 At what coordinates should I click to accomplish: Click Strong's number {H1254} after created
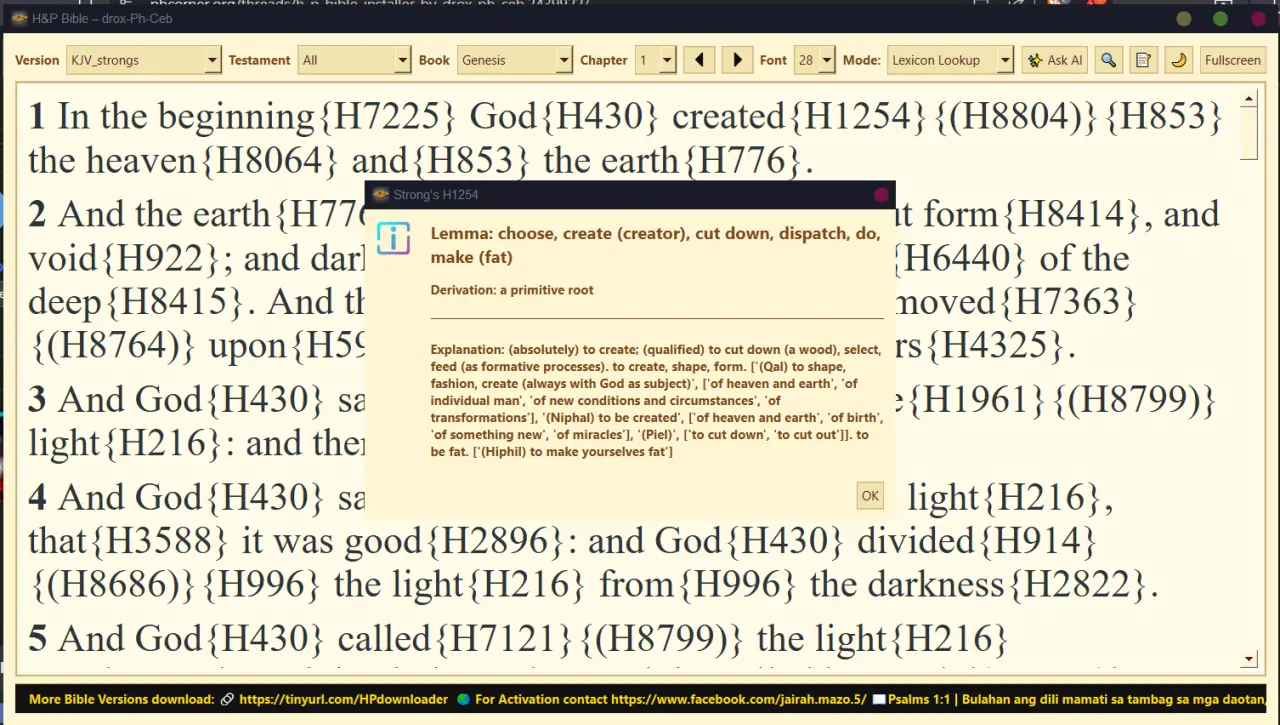click(859, 117)
